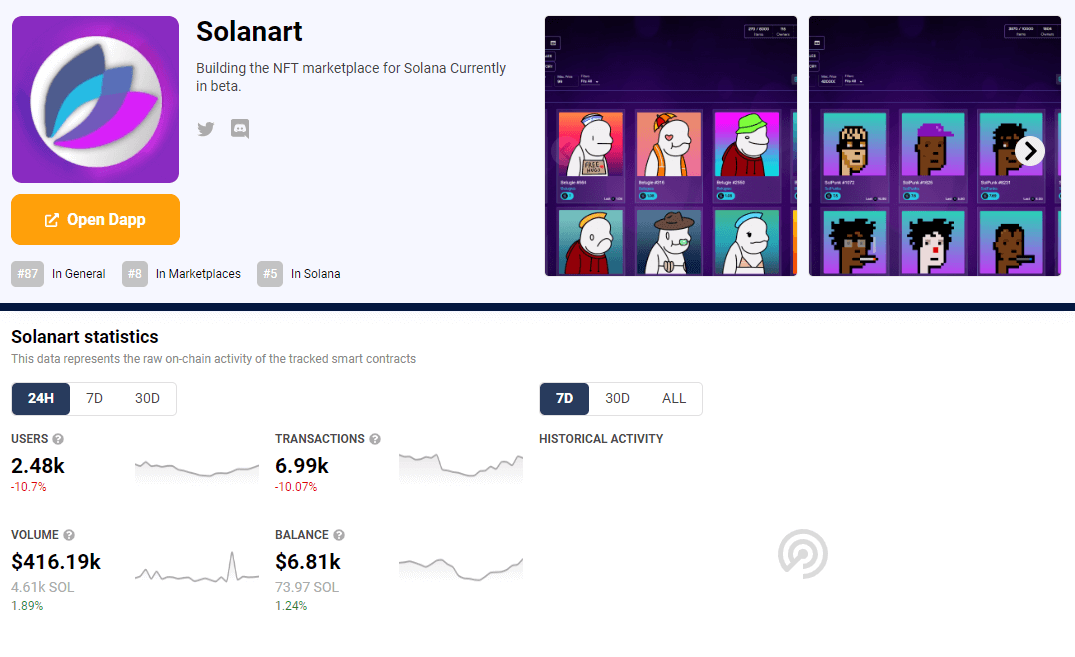The image size is (1075, 657).
Task: Click the BALANCE help icon
Action: (338, 534)
